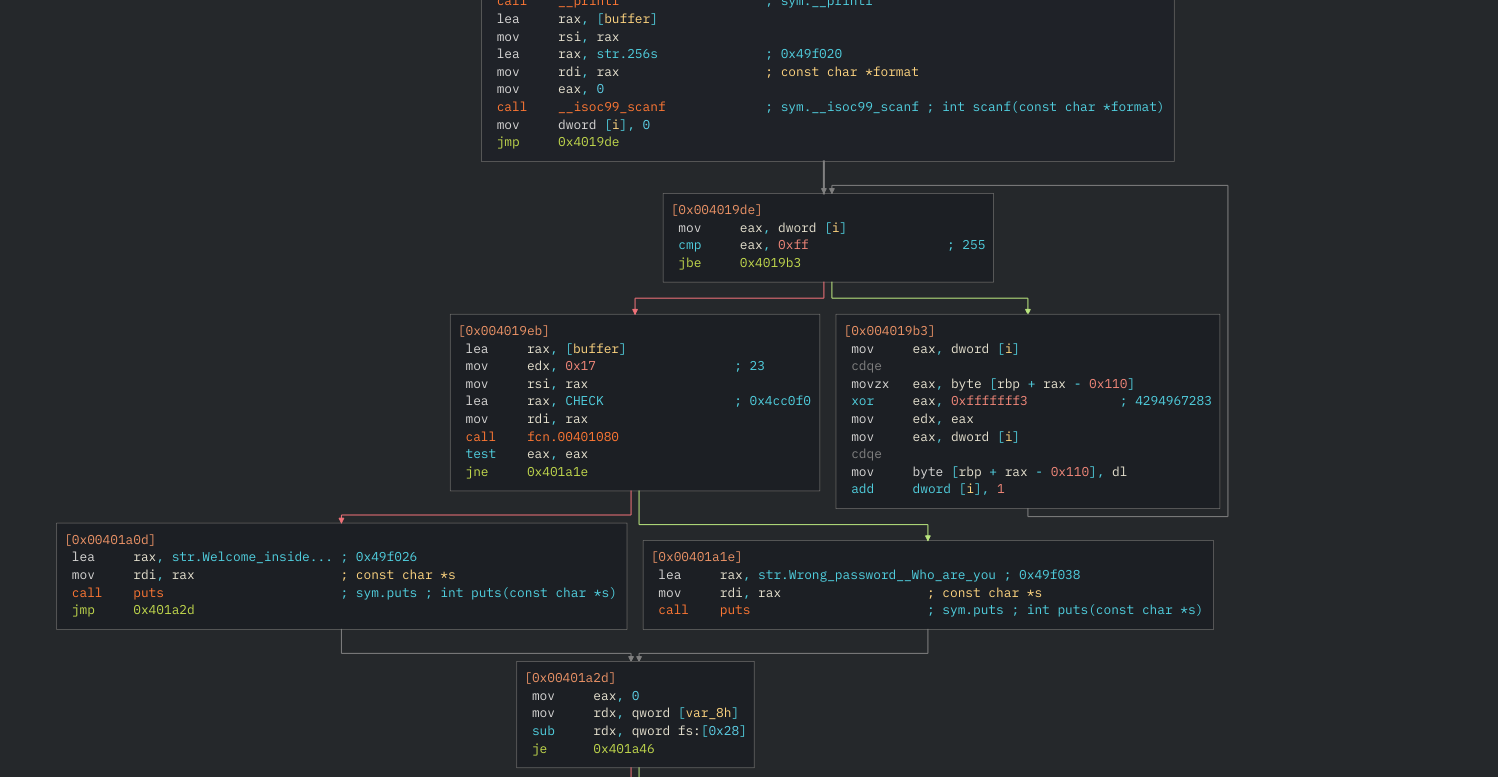Select the cmp eax, 0xff instruction

click(740, 244)
